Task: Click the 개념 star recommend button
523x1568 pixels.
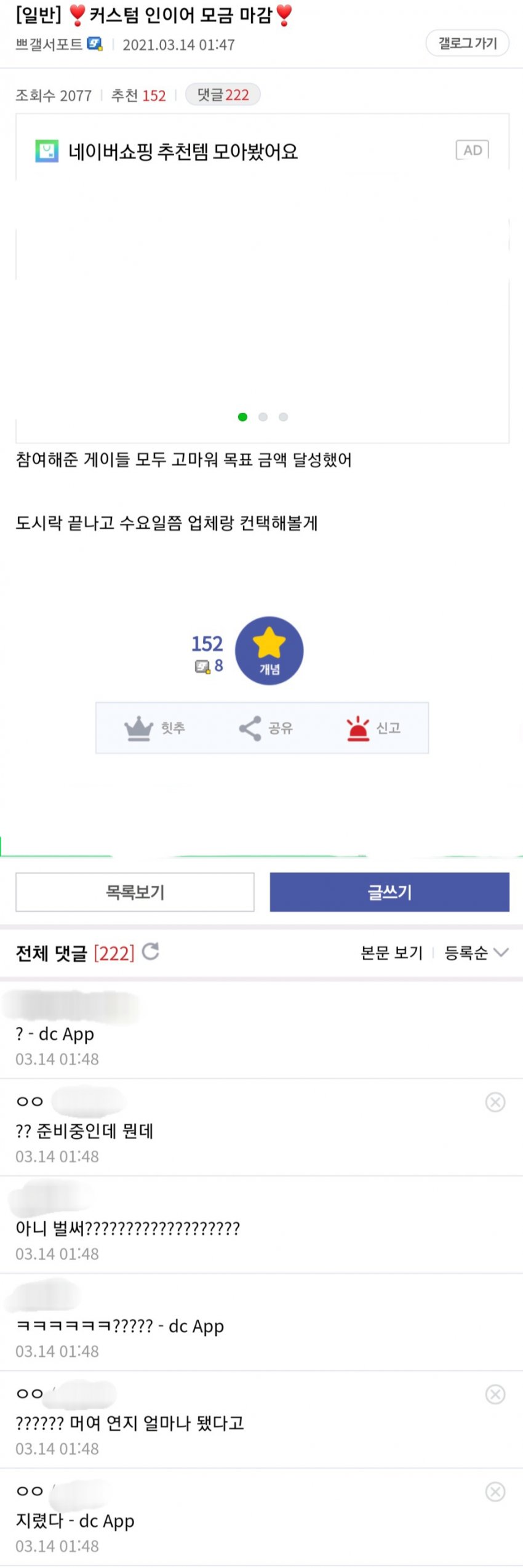Action: pyautogui.click(x=269, y=650)
